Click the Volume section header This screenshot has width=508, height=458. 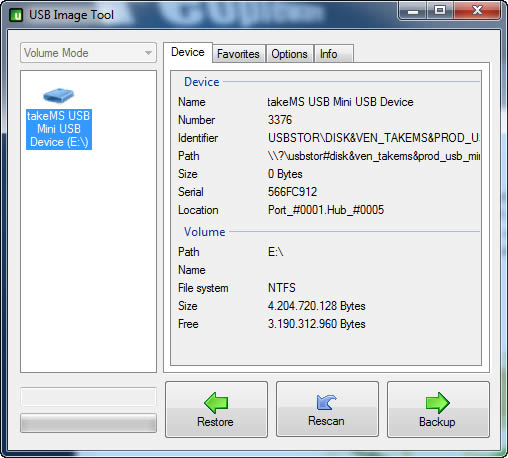[x=205, y=232]
